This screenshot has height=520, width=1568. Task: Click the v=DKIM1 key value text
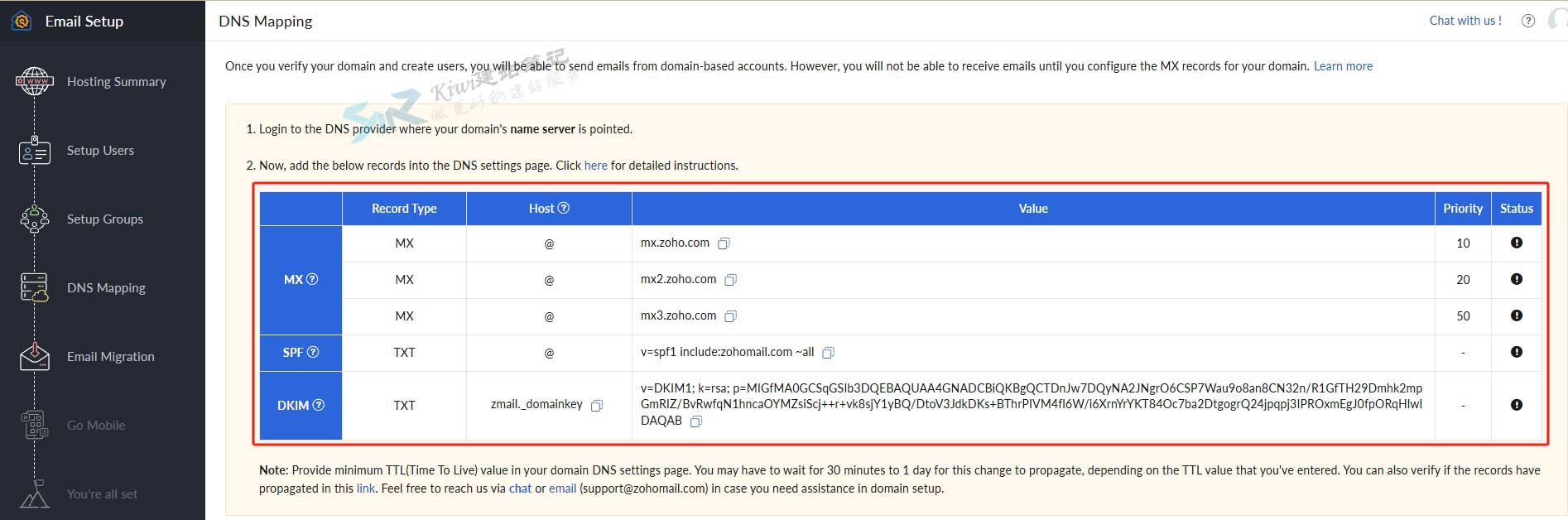click(x=1032, y=404)
